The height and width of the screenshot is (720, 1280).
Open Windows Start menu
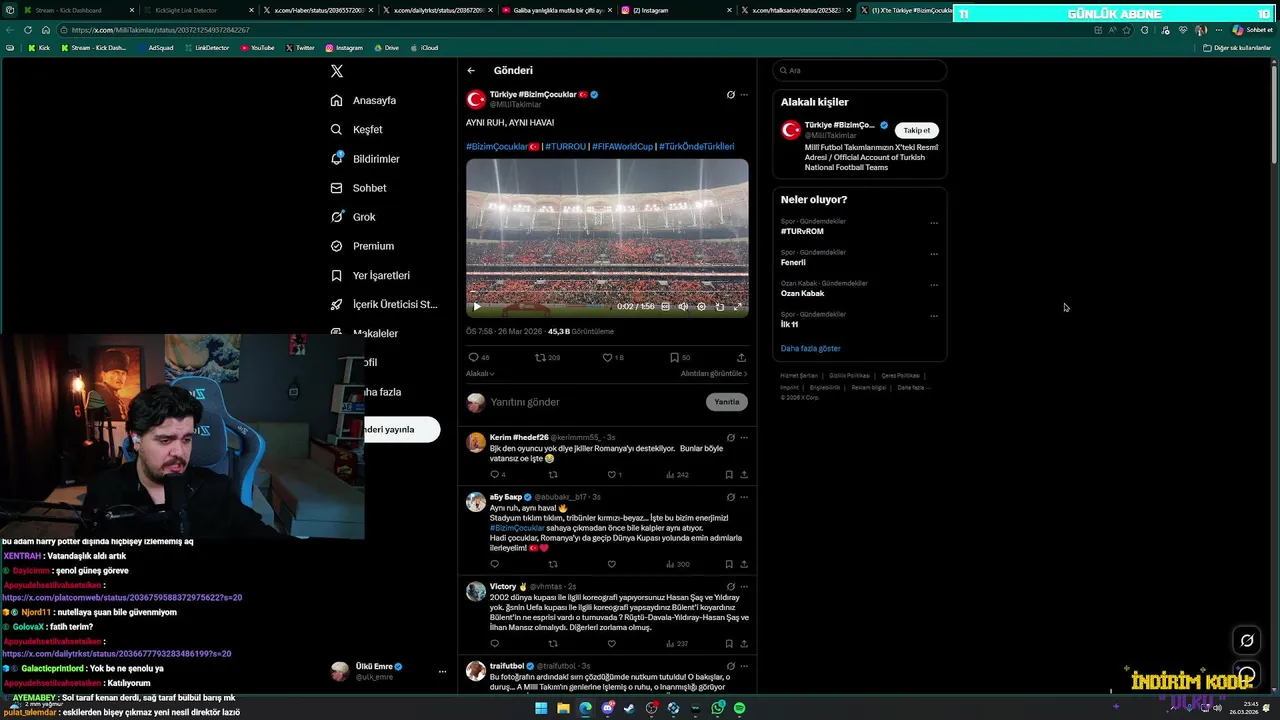pyautogui.click(x=541, y=708)
